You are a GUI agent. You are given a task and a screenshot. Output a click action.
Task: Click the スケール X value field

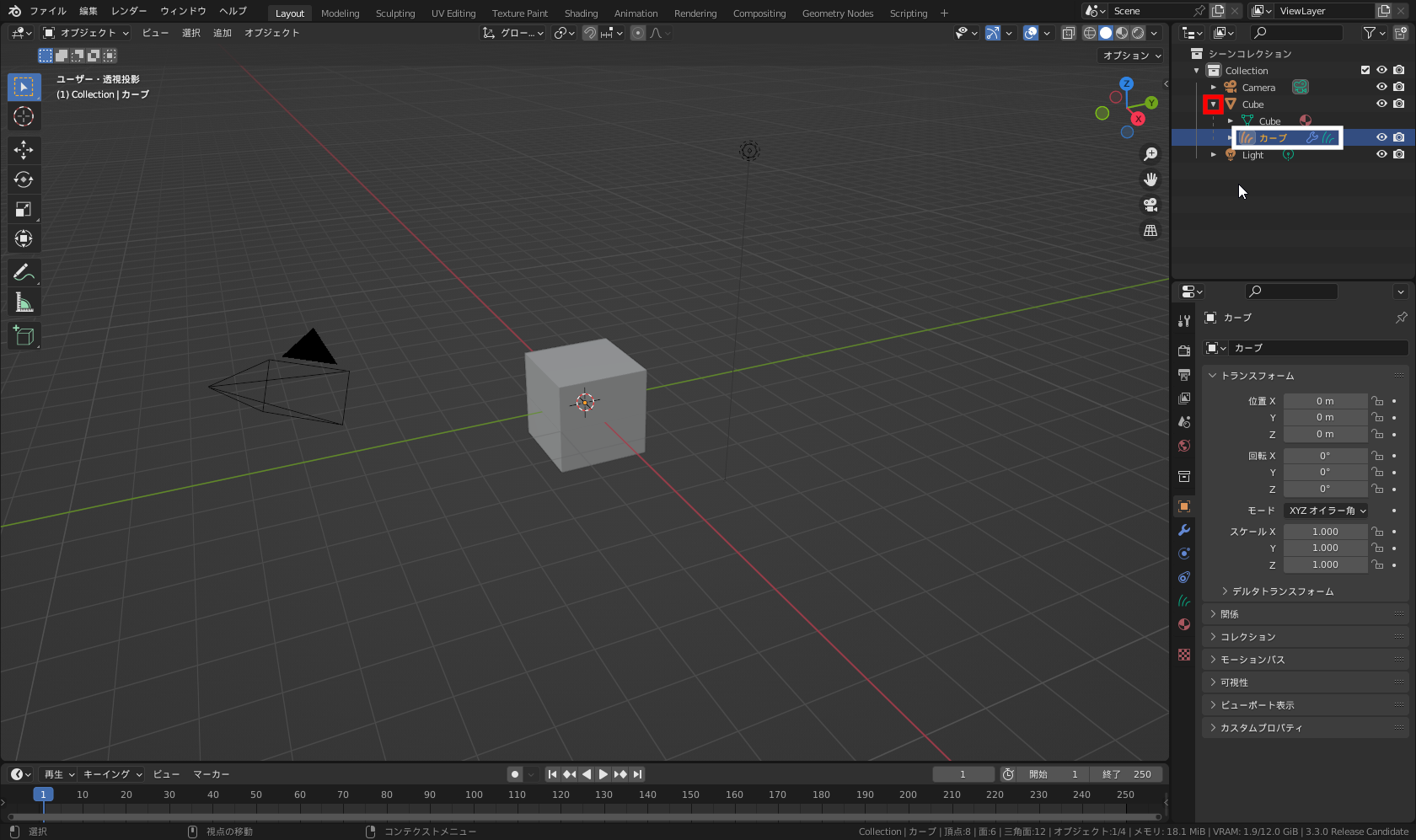point(1325,532)
